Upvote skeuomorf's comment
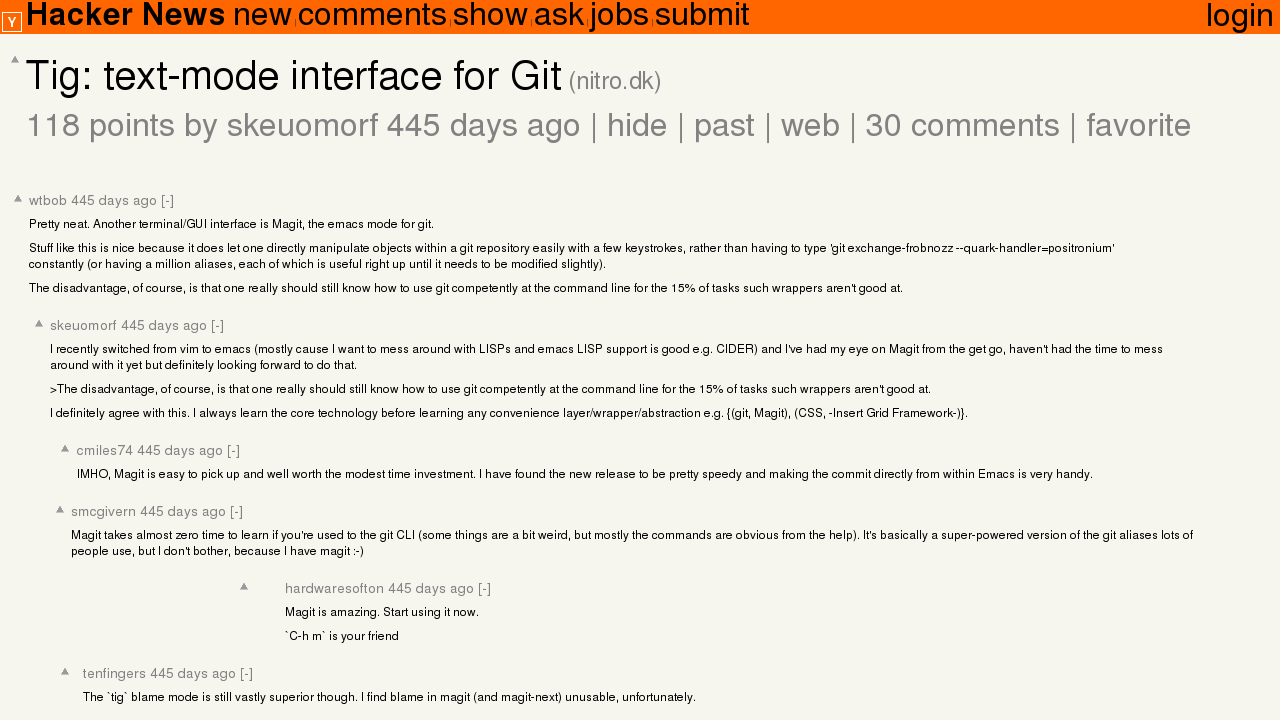The height and width of the screenshot is (720, 1280). [x=39, y=323]
